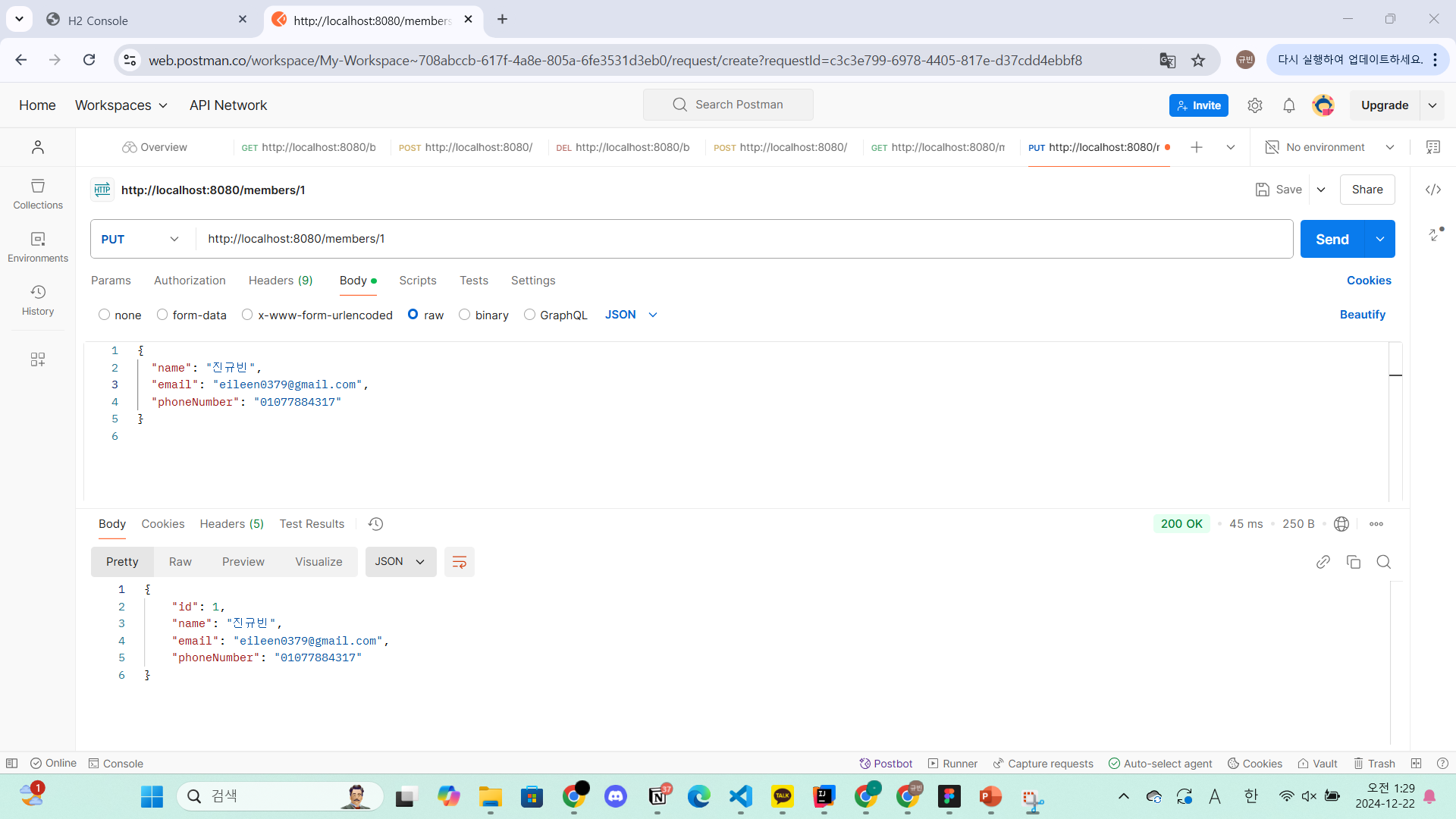Click the Beautify link
Screen dimensions: 1456x819
[1362, 315]
